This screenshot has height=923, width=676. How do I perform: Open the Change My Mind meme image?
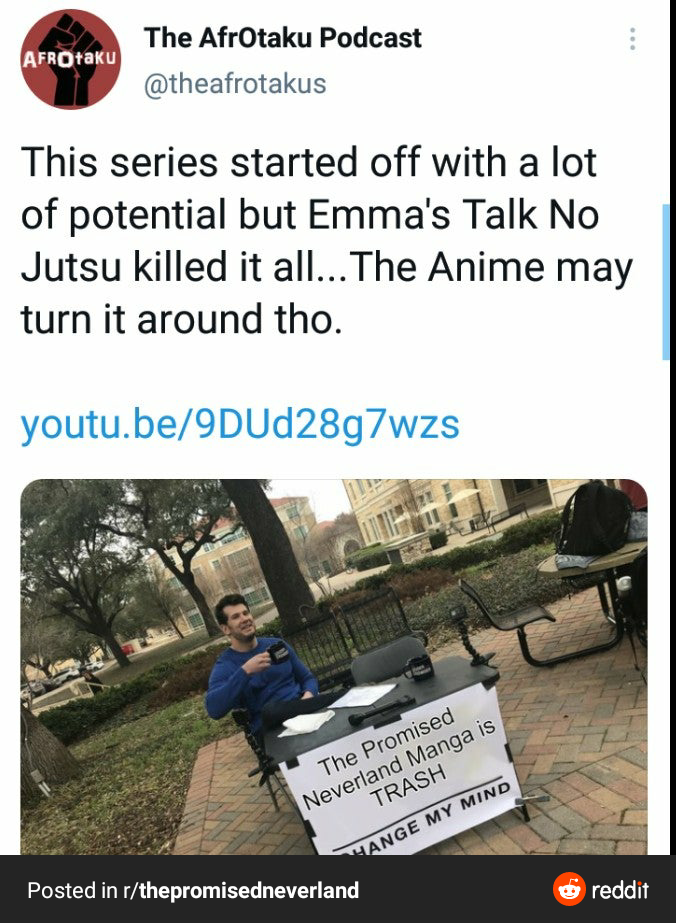(334, 666)
